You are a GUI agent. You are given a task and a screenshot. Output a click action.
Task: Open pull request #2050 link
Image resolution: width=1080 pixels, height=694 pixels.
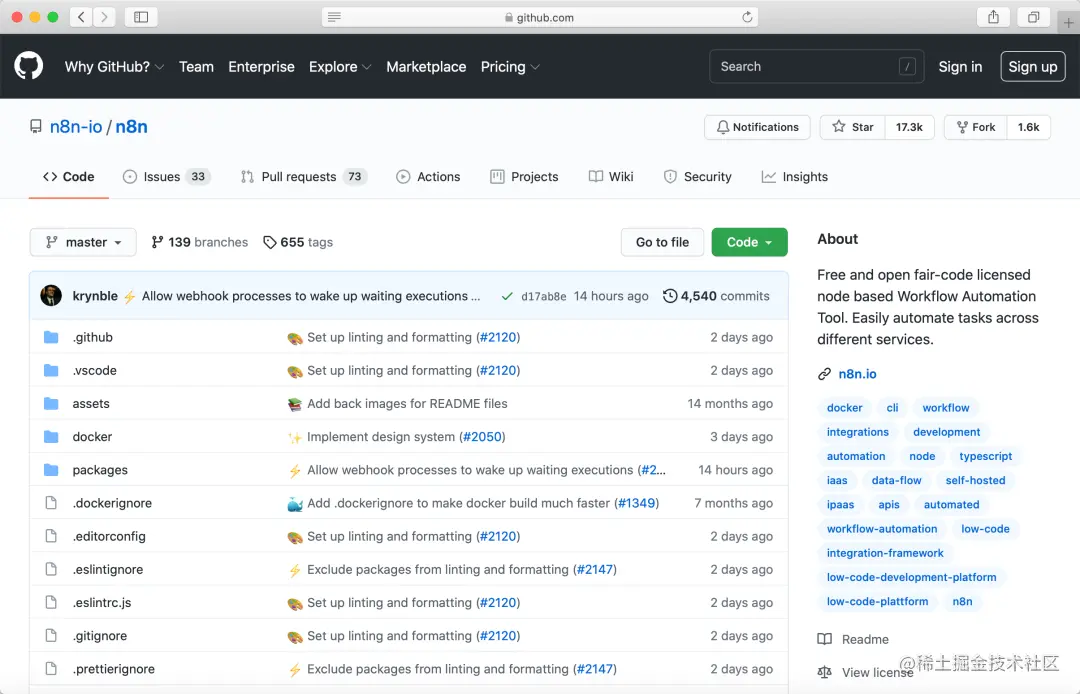482,437
